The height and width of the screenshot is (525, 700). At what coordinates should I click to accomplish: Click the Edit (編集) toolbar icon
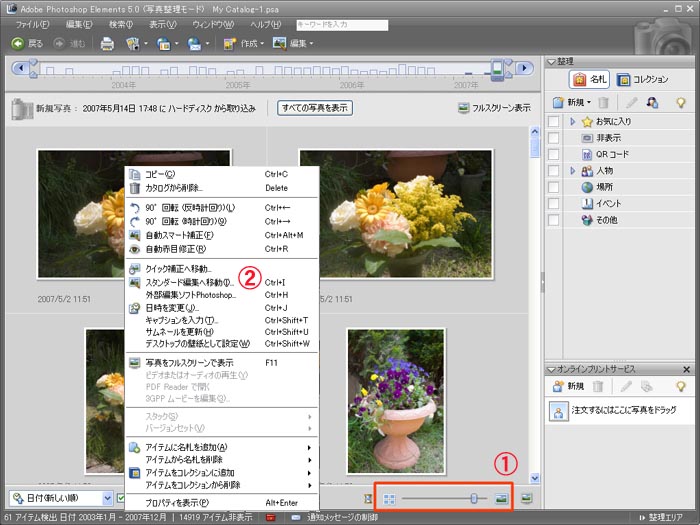click(x=279, y=43)
